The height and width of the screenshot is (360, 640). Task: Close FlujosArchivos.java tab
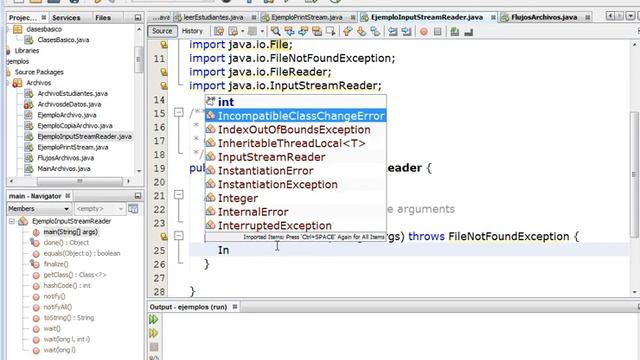pyautogui.click(x=587, y=17)
